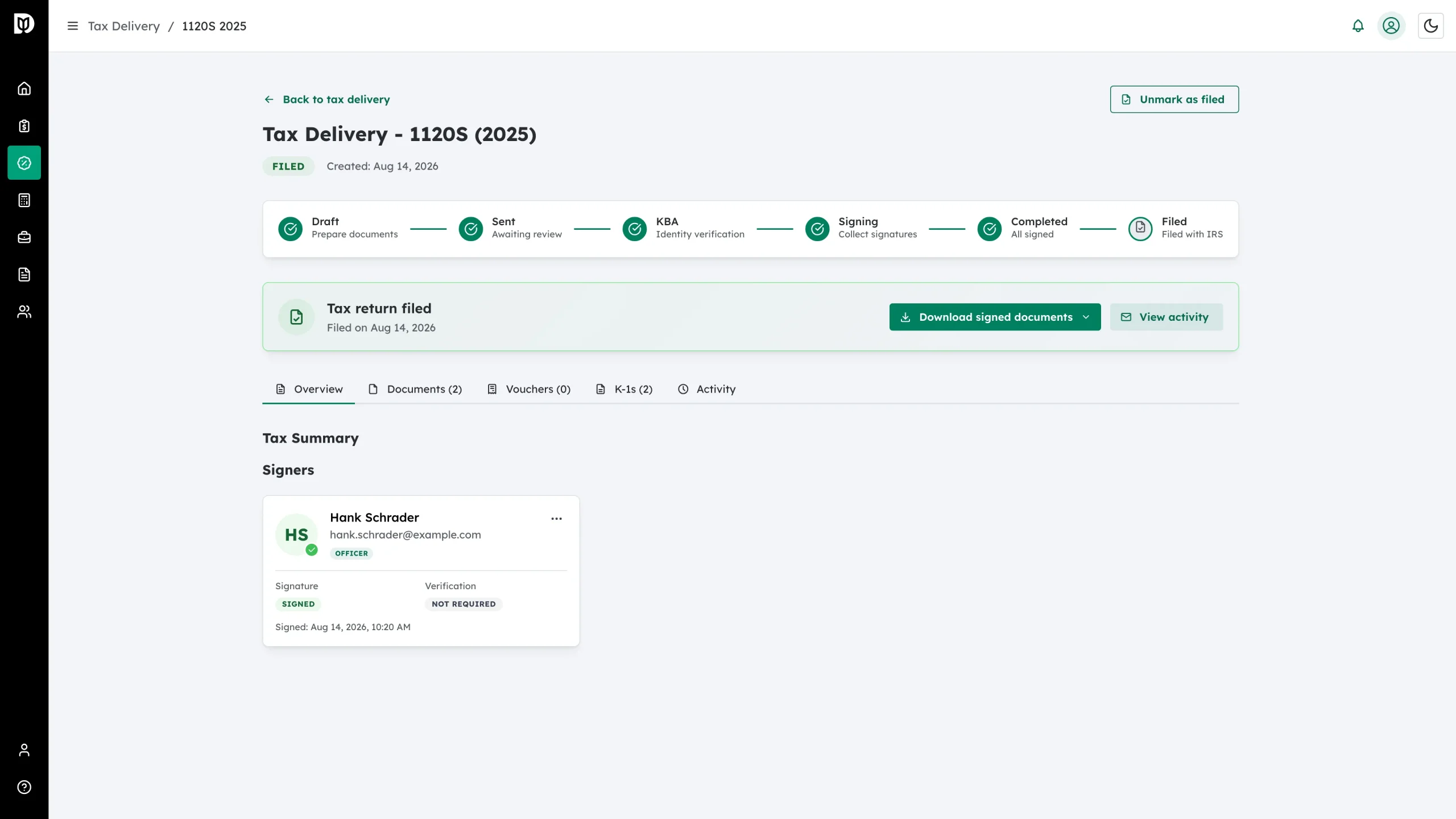Open the help question mark icon
The height and width of the screenshot is (819, 1456).
coord(24,787)
